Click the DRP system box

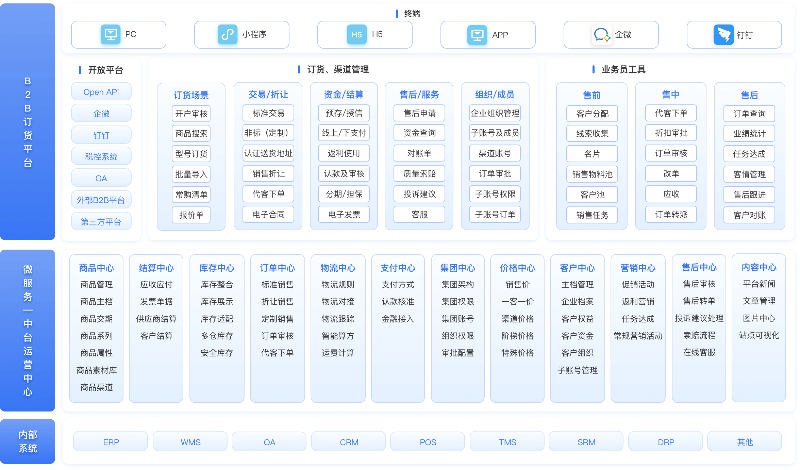(665, 442)
